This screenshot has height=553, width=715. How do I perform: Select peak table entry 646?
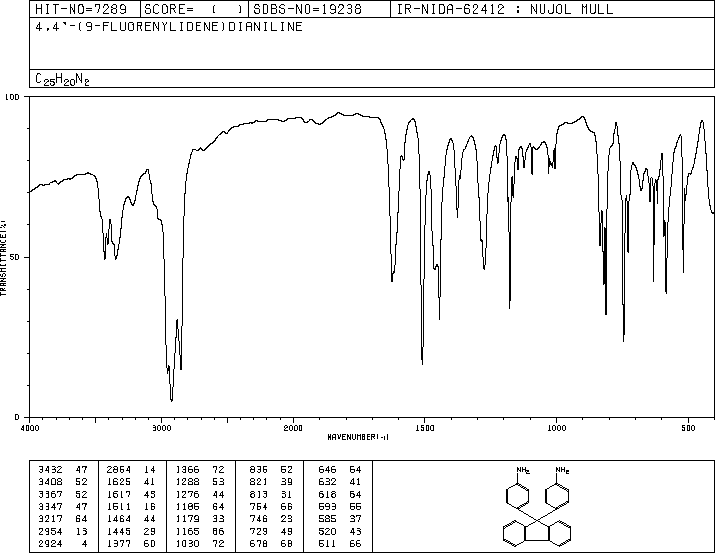(x=340, y=470)
